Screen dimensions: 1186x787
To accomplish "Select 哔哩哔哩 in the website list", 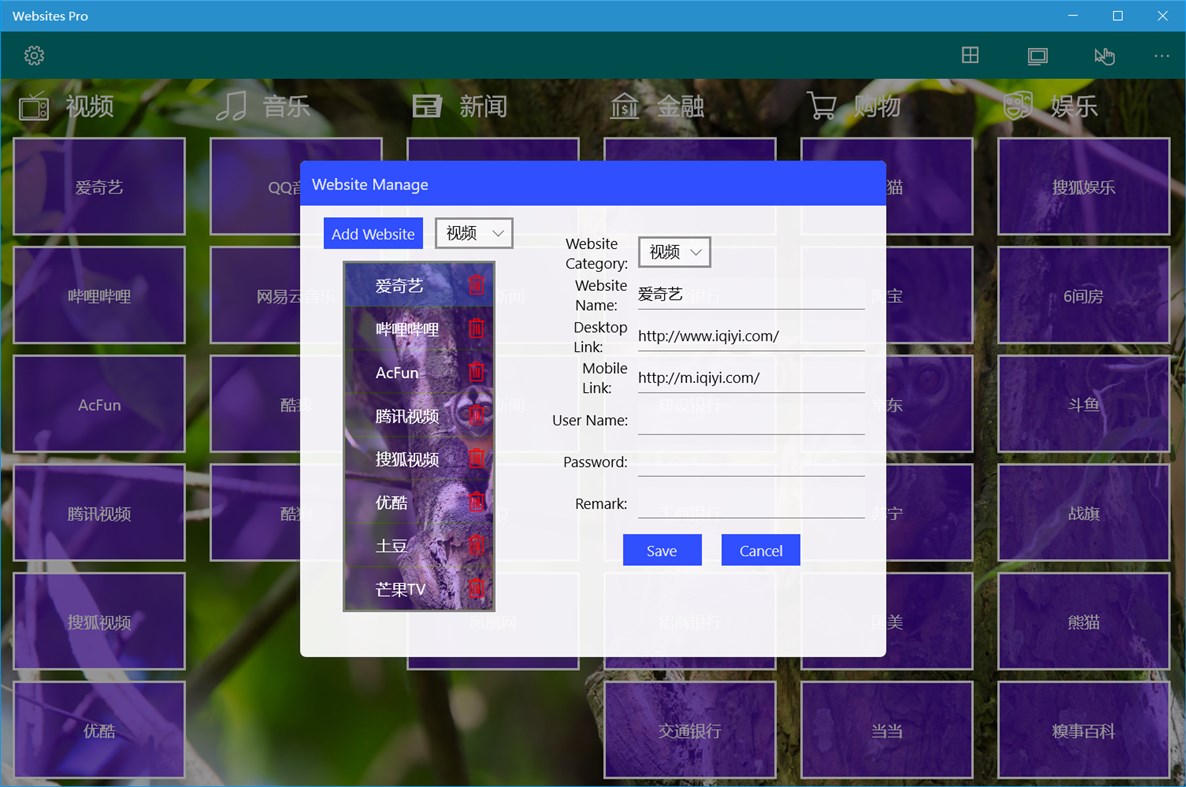I will point(419,328).
